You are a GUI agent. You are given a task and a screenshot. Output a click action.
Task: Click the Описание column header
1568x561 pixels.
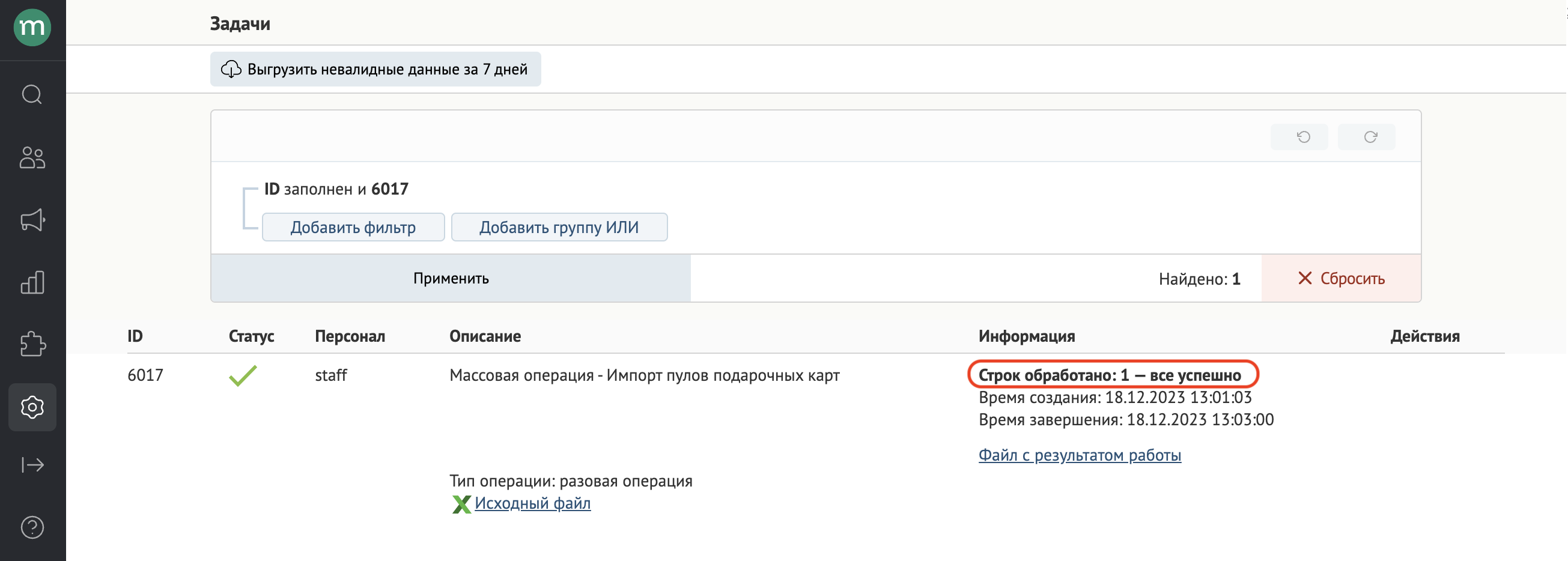click(x=485, y=336)
